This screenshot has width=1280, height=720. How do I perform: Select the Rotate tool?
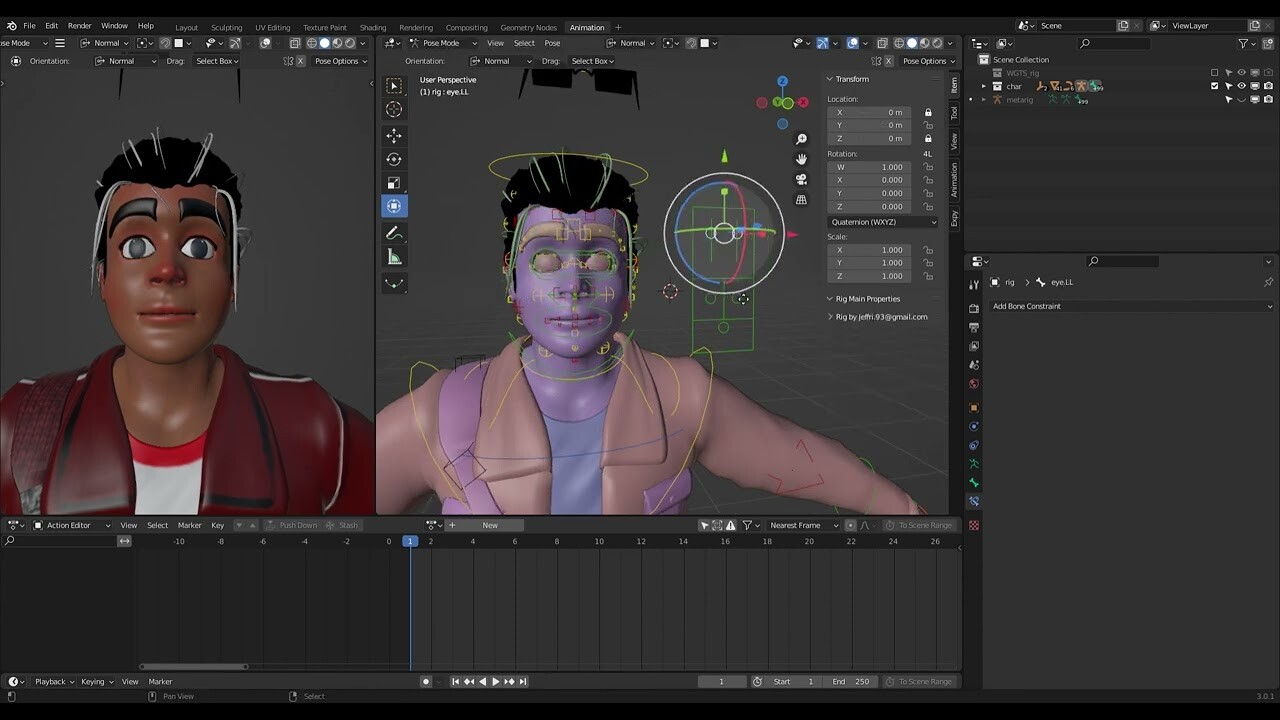point(394,158)
